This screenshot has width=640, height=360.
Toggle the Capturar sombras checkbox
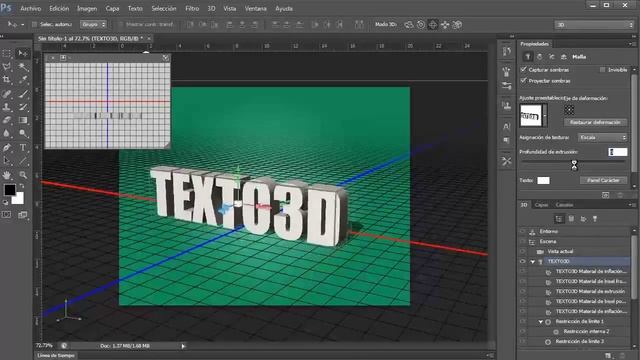pos(524,70)
